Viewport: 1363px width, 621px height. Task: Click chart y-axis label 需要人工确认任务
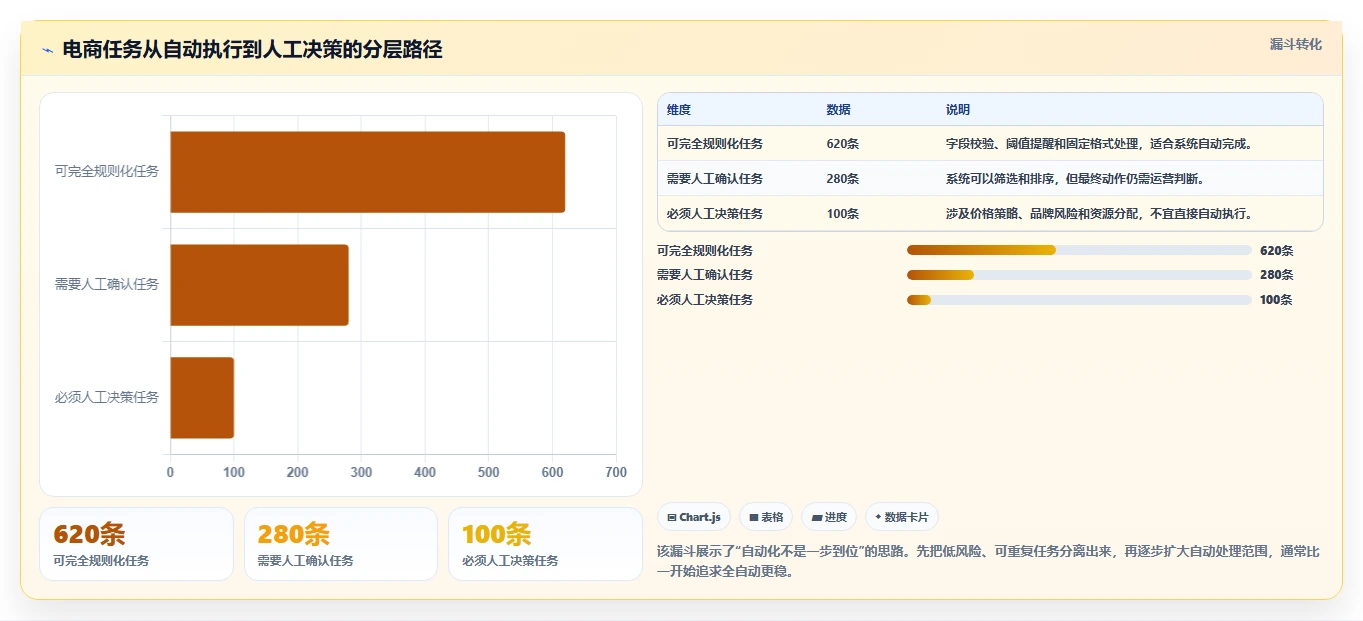pos(107,285)
